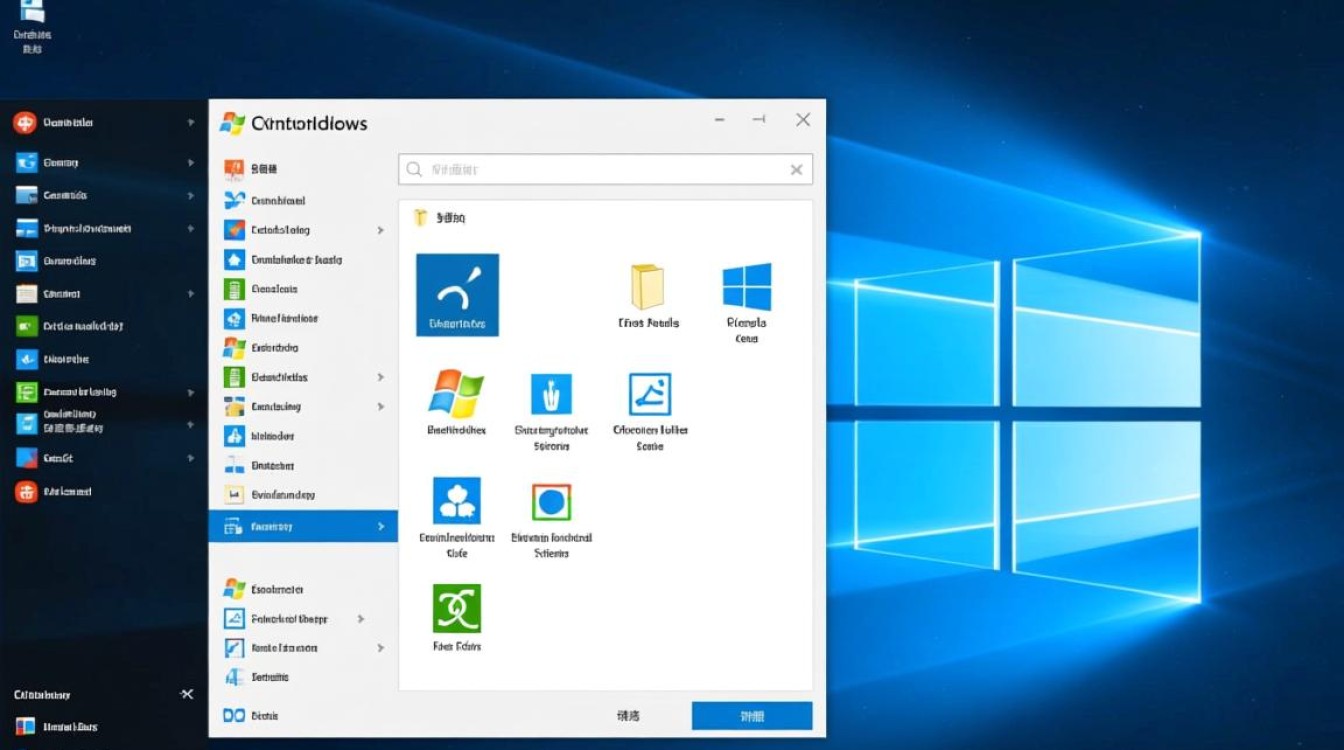Click the plain text button beside the blue button
The image size is (1344, 750).
(629, 716)
